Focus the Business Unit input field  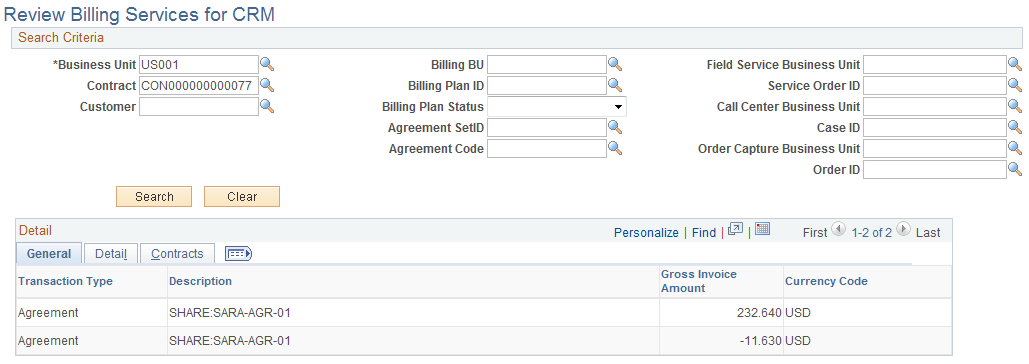(199, 64)
